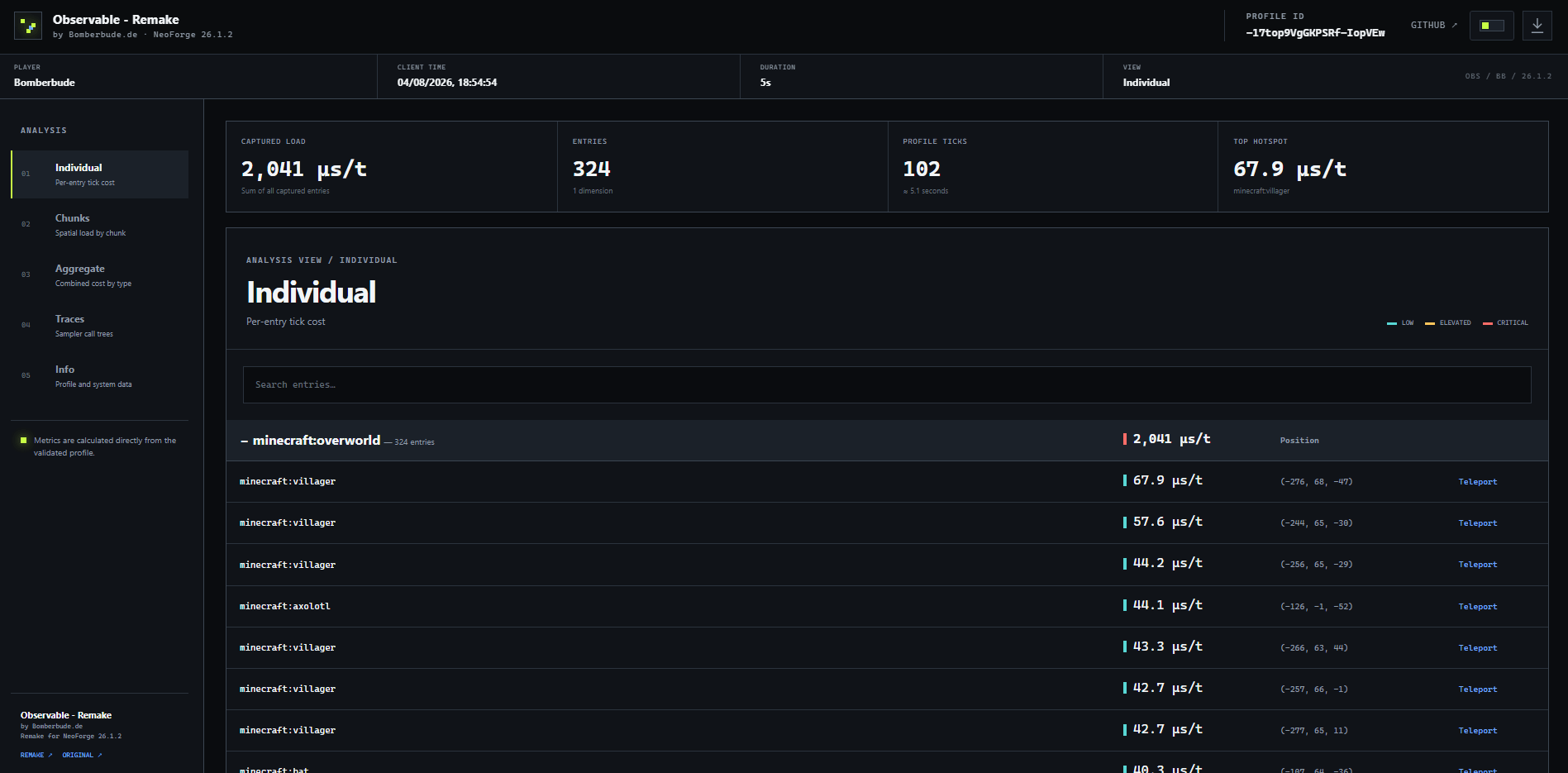This screenshot has width=1568, height=773.
Task: Click the client time 04/08/2026, 18:54:54
Action: [x=447, y=83]
